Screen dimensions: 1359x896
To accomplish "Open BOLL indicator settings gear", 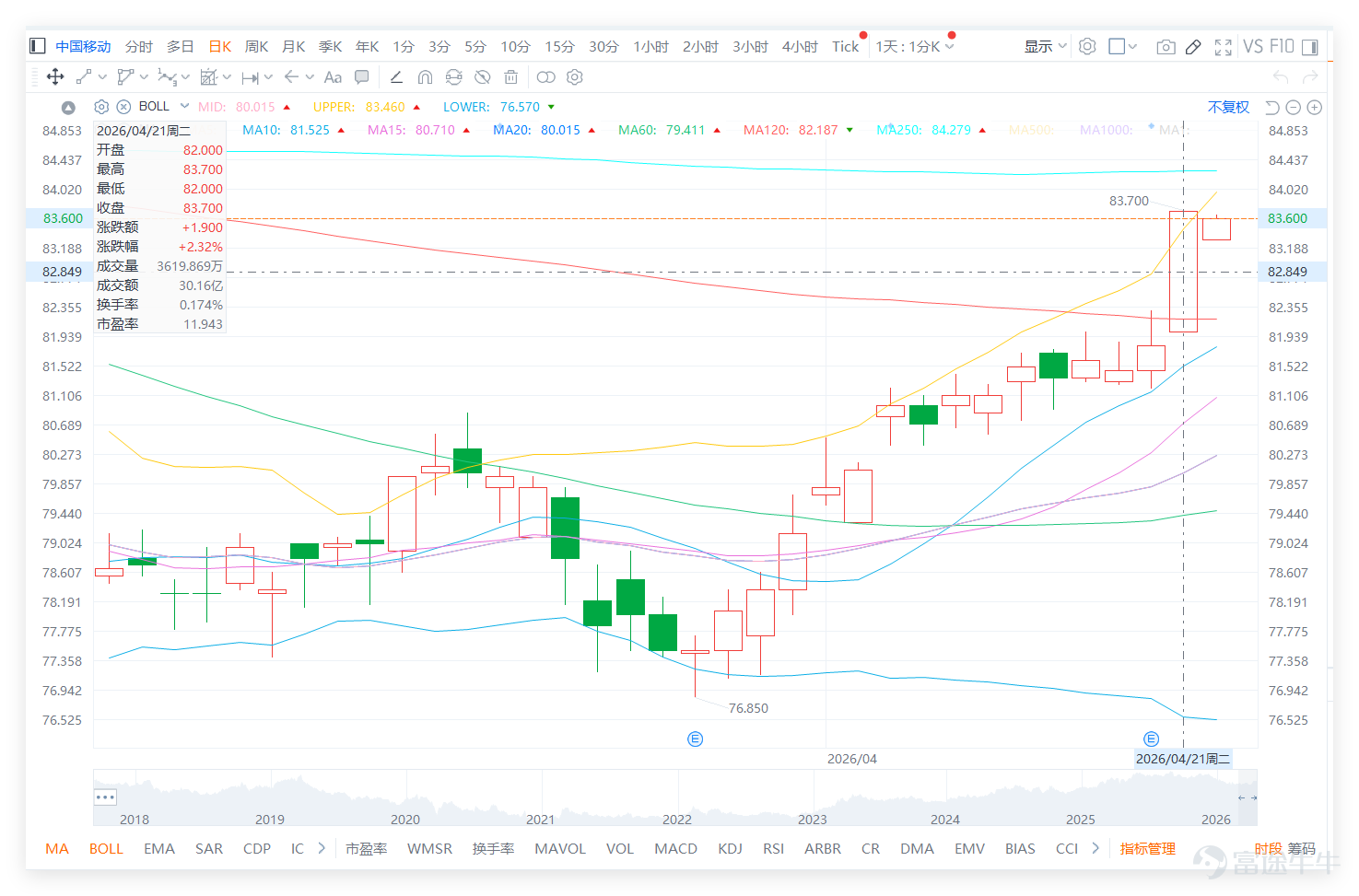I will click(x=101, y=107).
